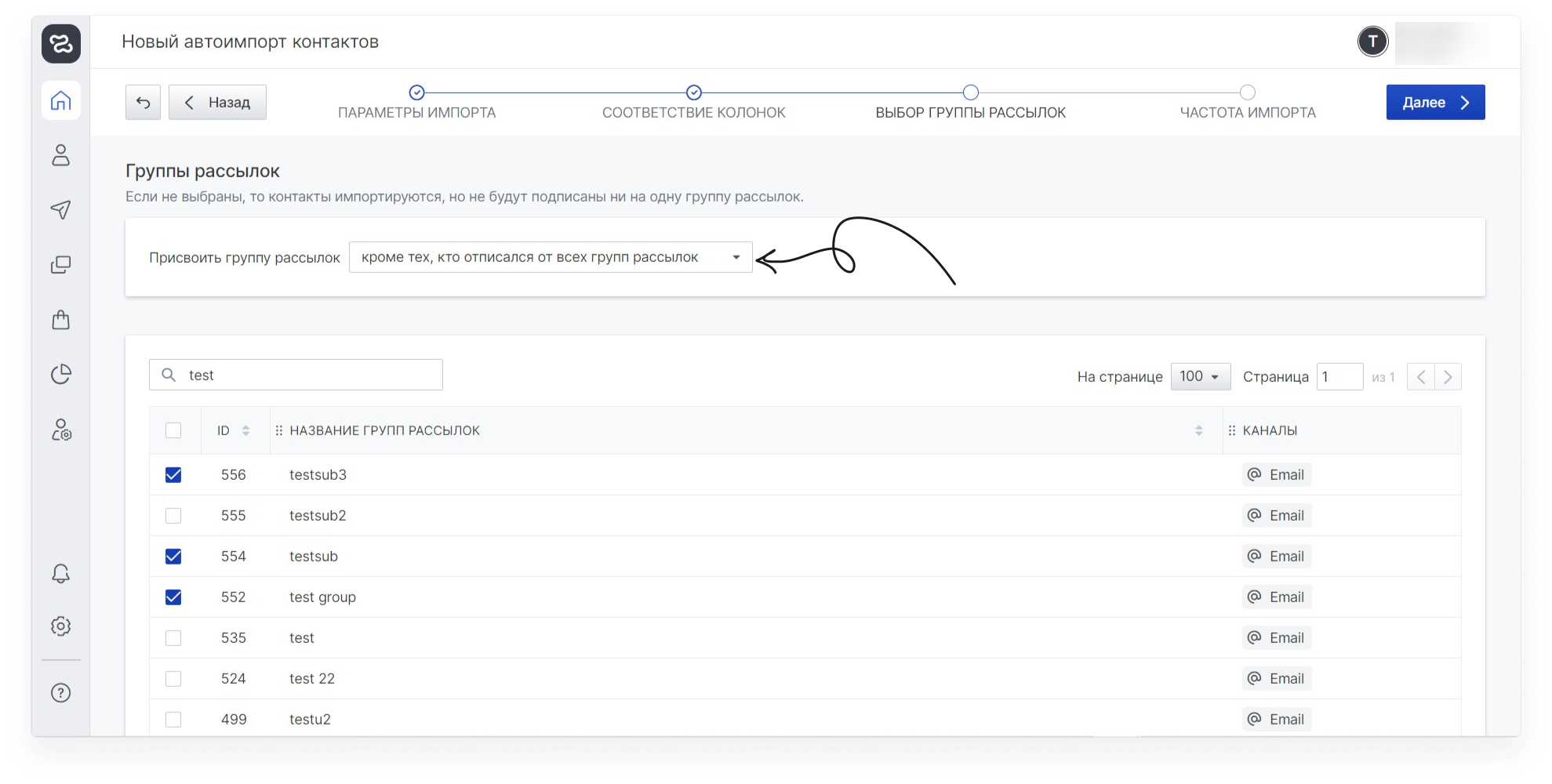Open the user settings person-gear icon

[61, 430]
